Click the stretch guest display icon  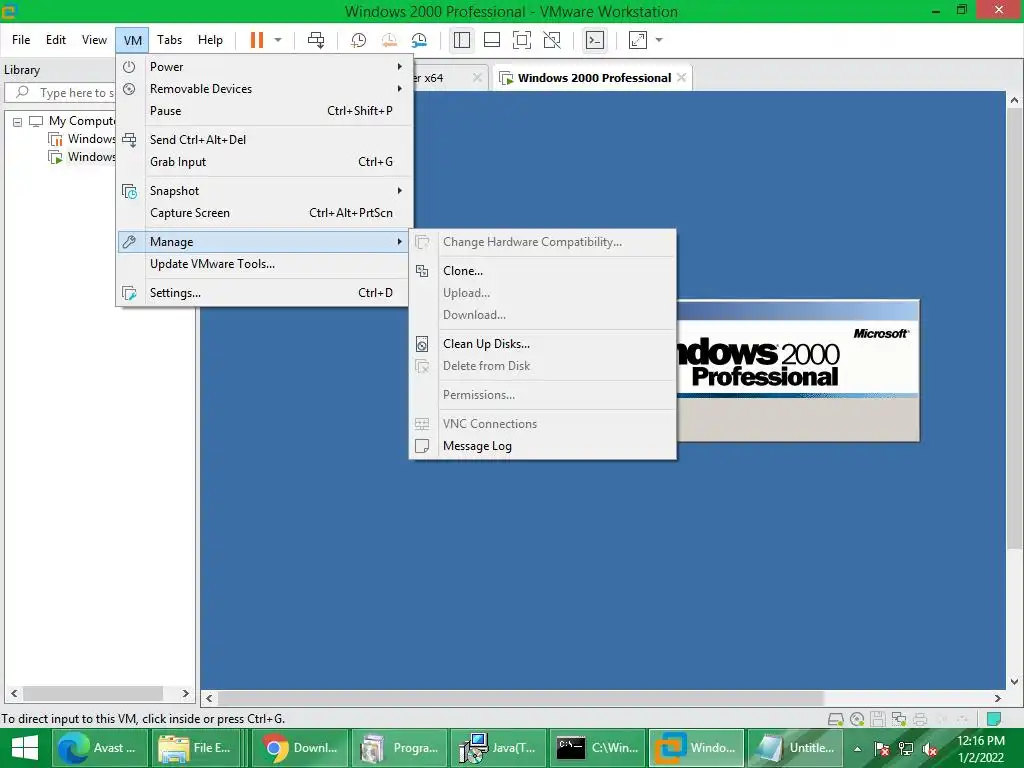point(638,40)
